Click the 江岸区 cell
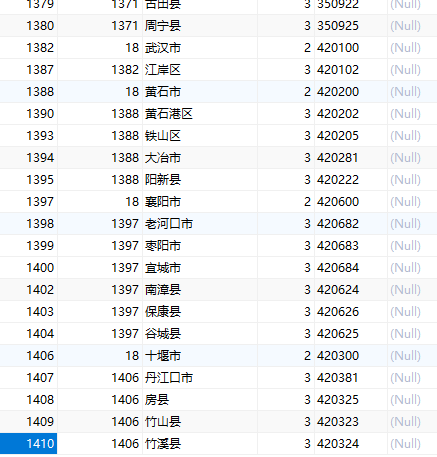 (200, 70)
